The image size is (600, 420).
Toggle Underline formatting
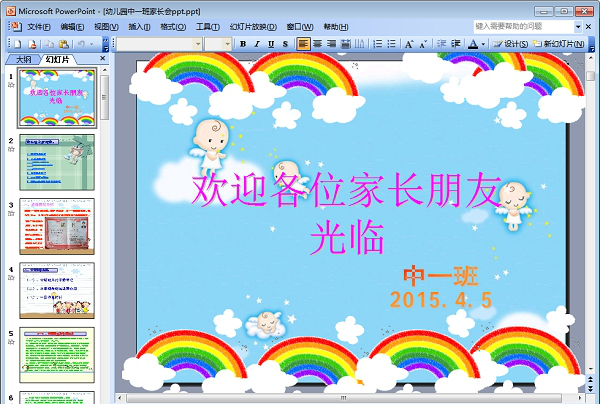(271, 44)
